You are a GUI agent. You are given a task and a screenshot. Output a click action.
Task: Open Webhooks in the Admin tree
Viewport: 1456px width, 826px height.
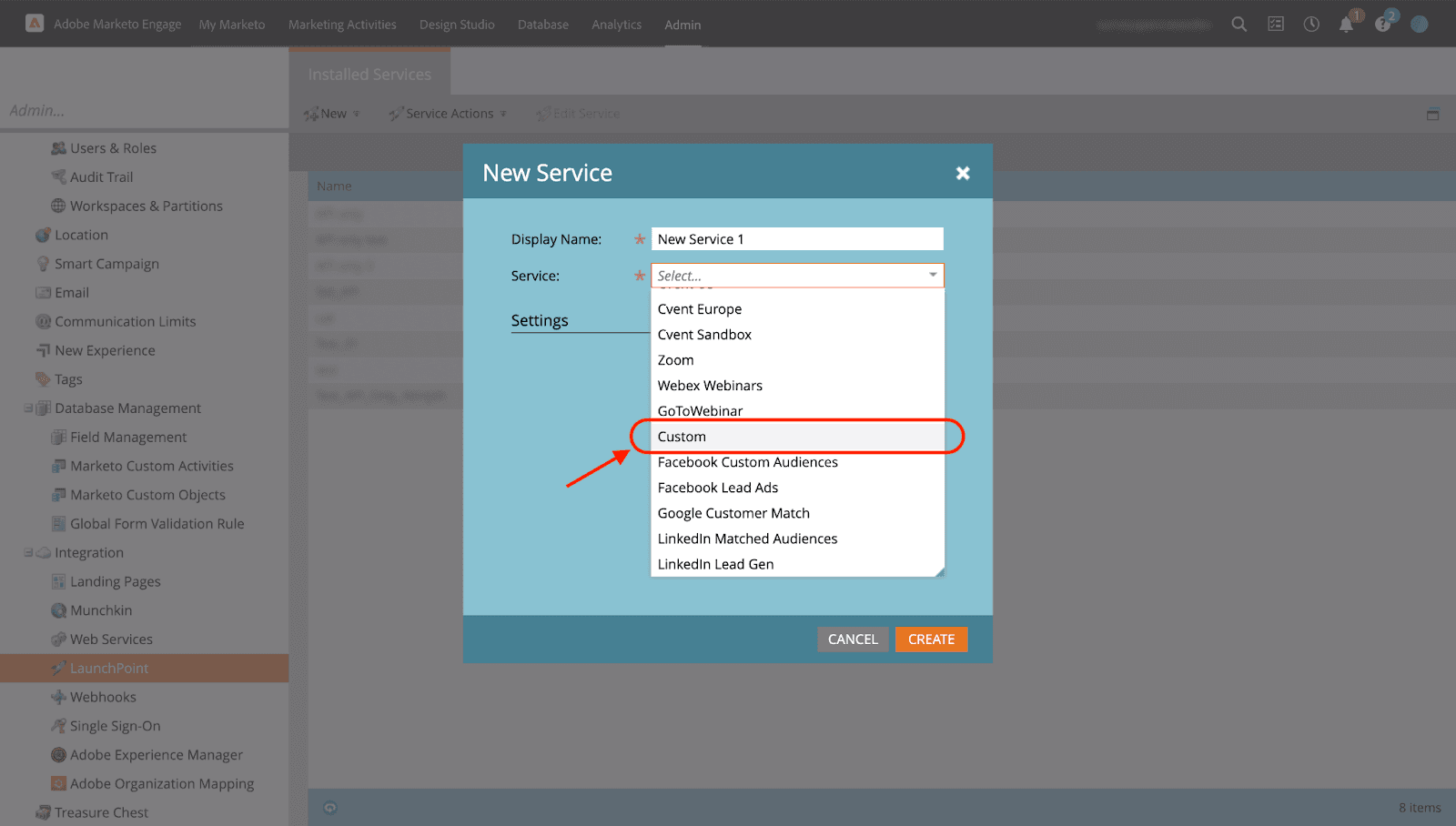(x=103, y=697)
